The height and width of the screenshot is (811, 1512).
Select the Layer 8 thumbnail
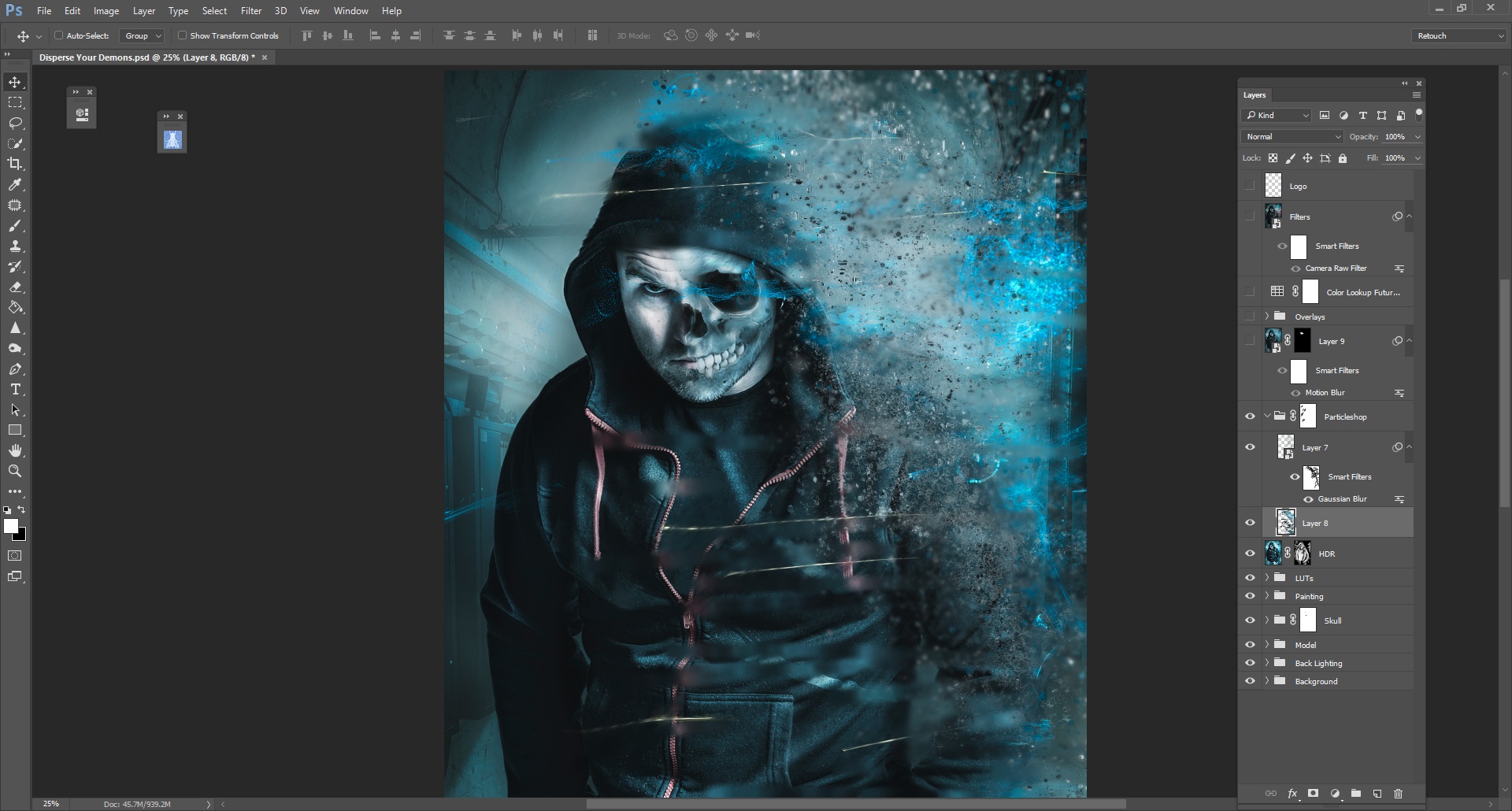point(1285,522)
